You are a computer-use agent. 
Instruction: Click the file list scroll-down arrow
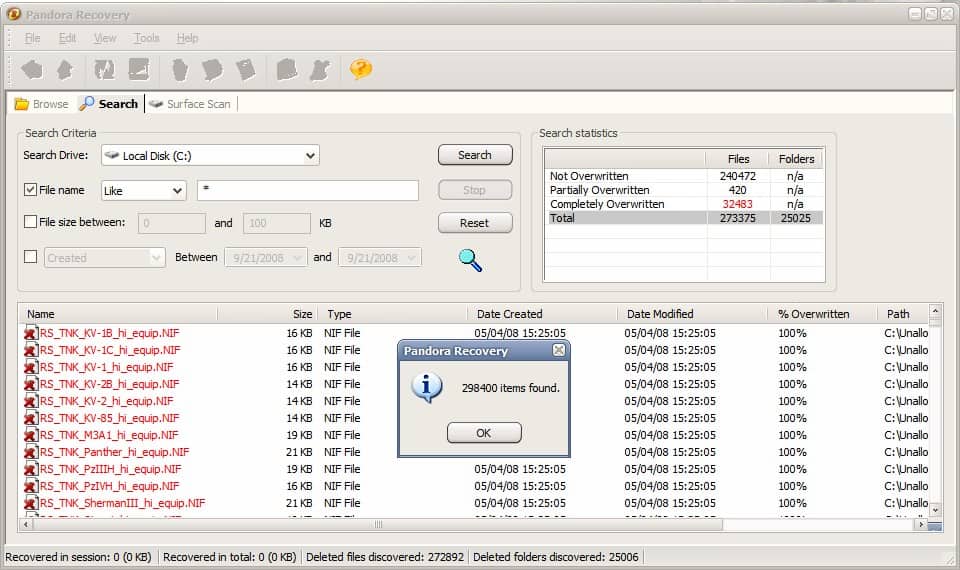pos(935,509)
